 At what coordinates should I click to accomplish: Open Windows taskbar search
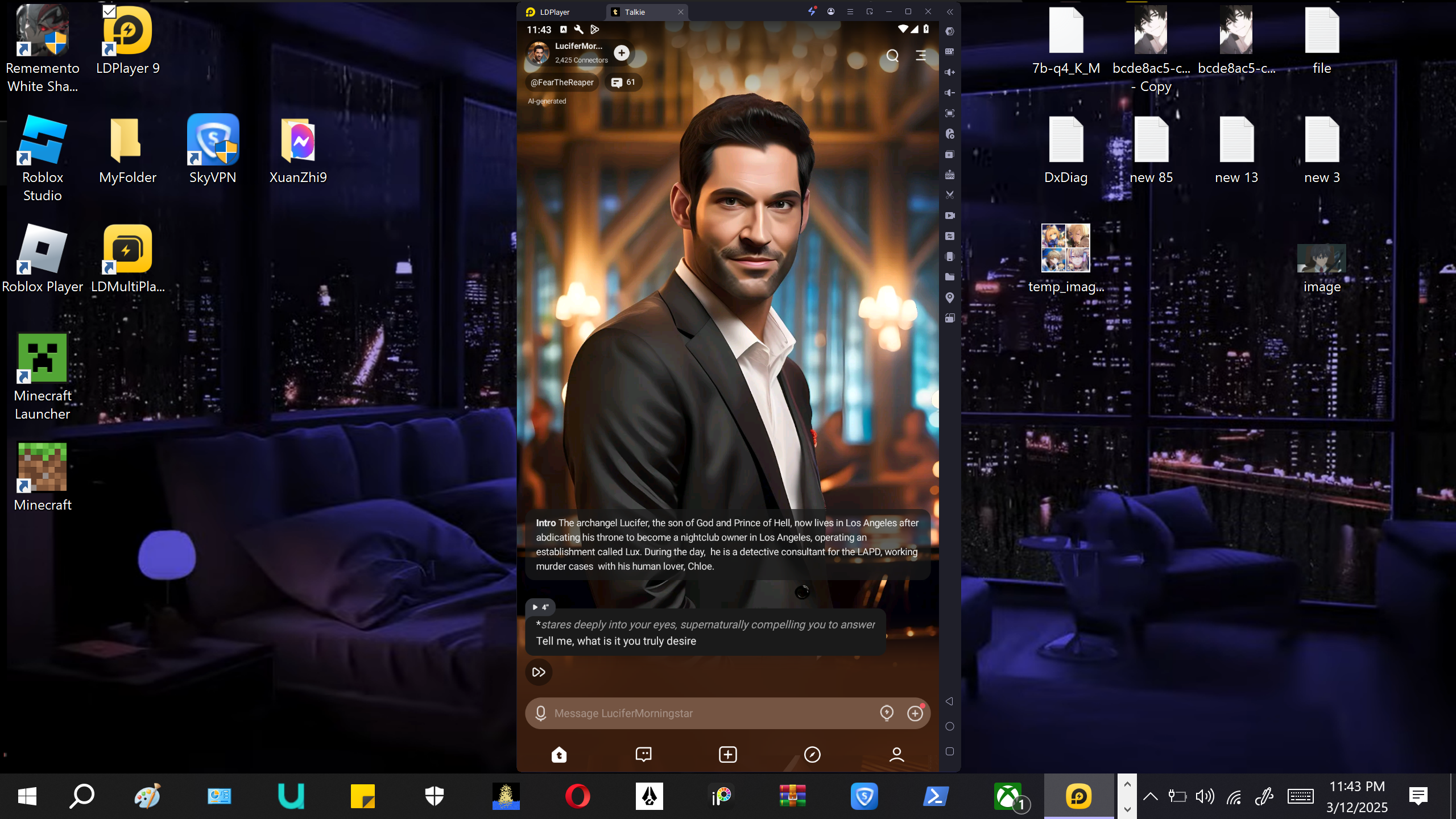click(82, 796)
